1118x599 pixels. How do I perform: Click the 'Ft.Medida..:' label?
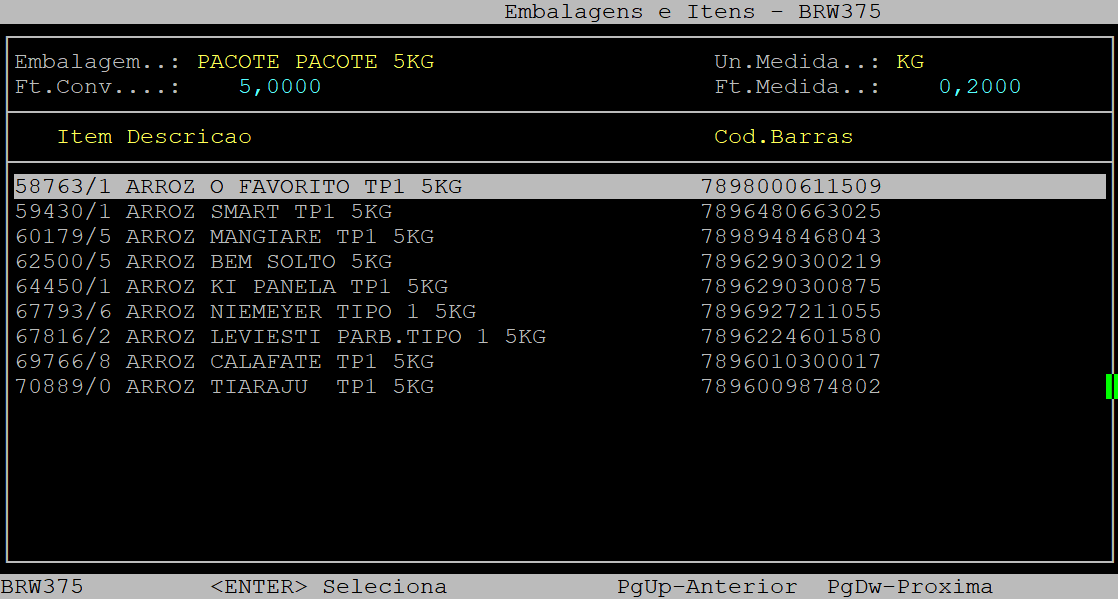click(797, 87)
